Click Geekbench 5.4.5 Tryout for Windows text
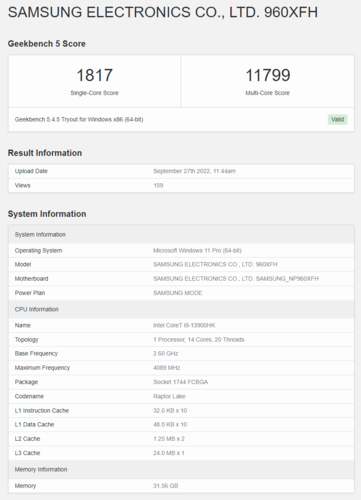361x500 pixels. click(79, 119)
